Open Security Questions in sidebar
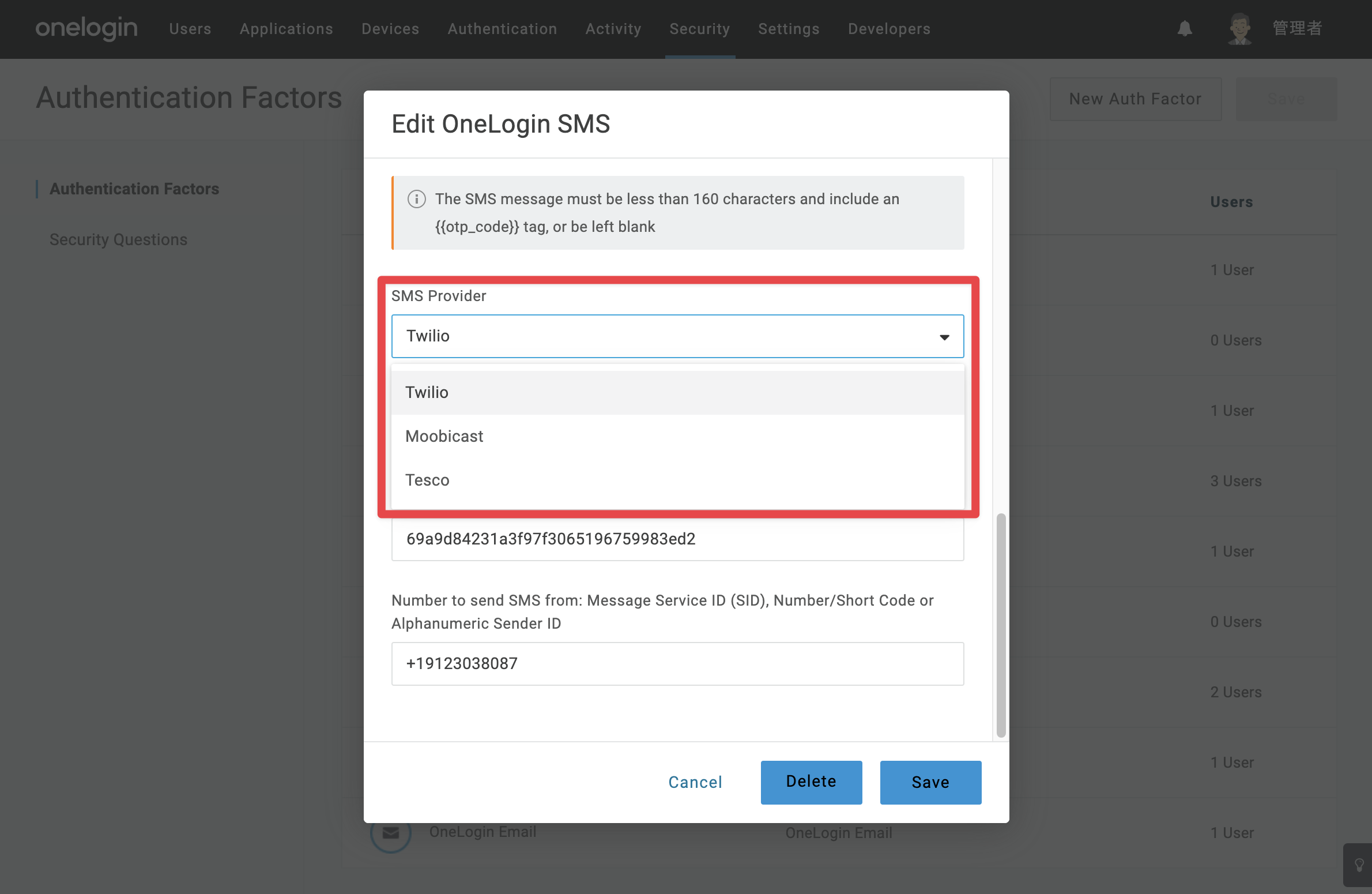 118,239
